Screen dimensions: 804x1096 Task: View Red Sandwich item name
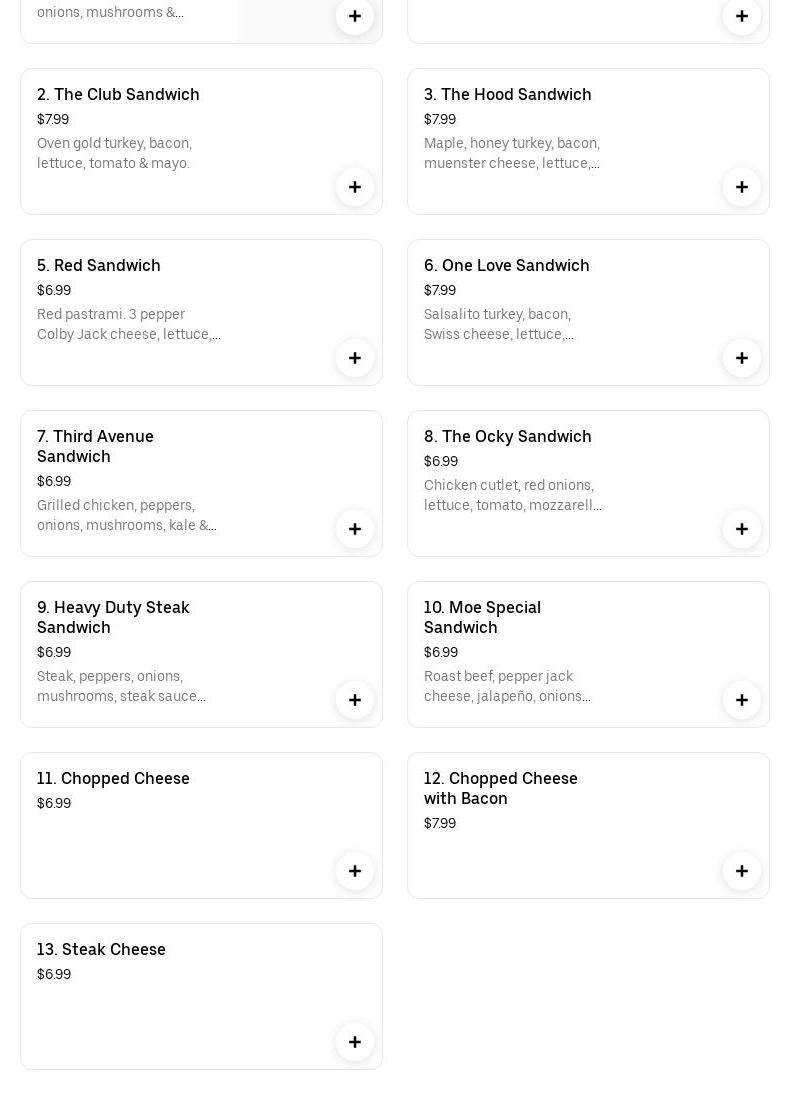point(98,265)
